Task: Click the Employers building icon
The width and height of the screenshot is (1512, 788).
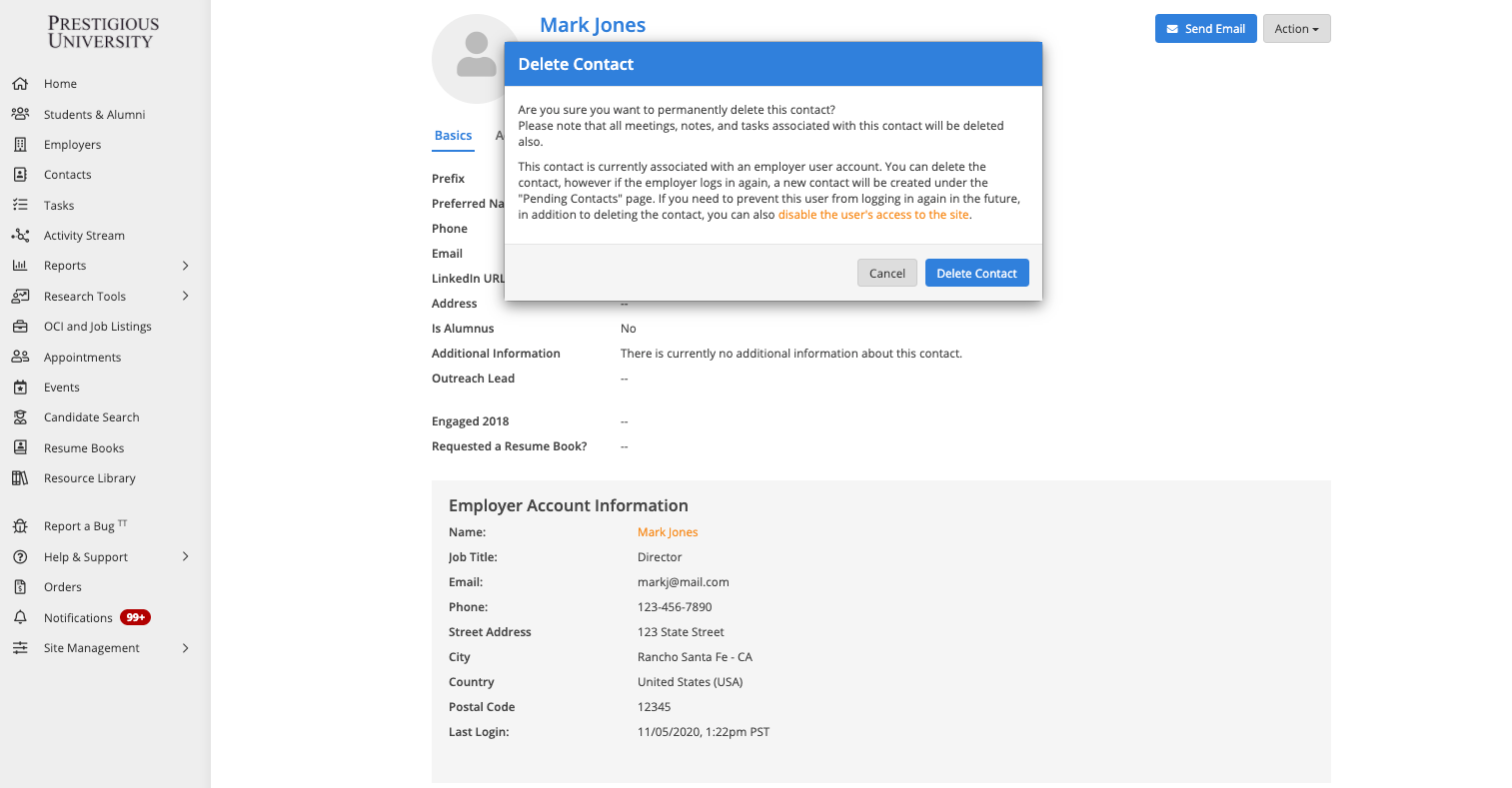Action: click(x=20, y=145)
